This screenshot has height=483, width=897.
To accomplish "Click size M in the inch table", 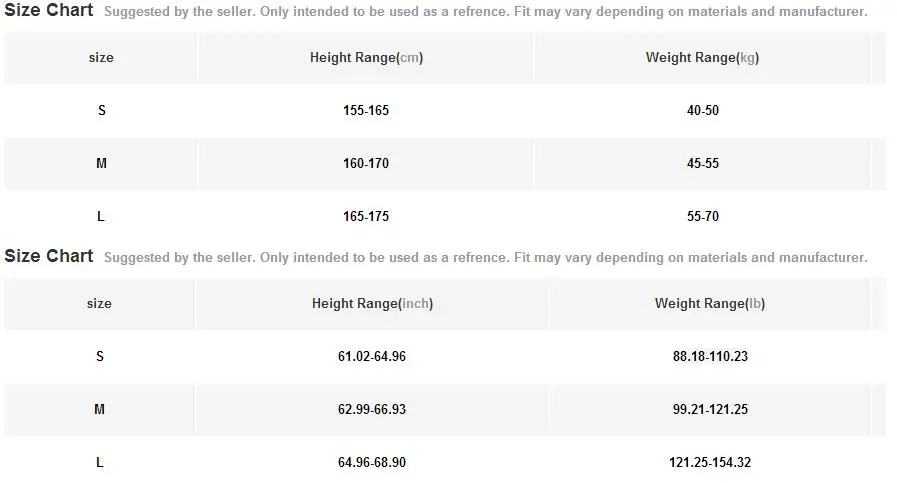I will tap(100, 409).
